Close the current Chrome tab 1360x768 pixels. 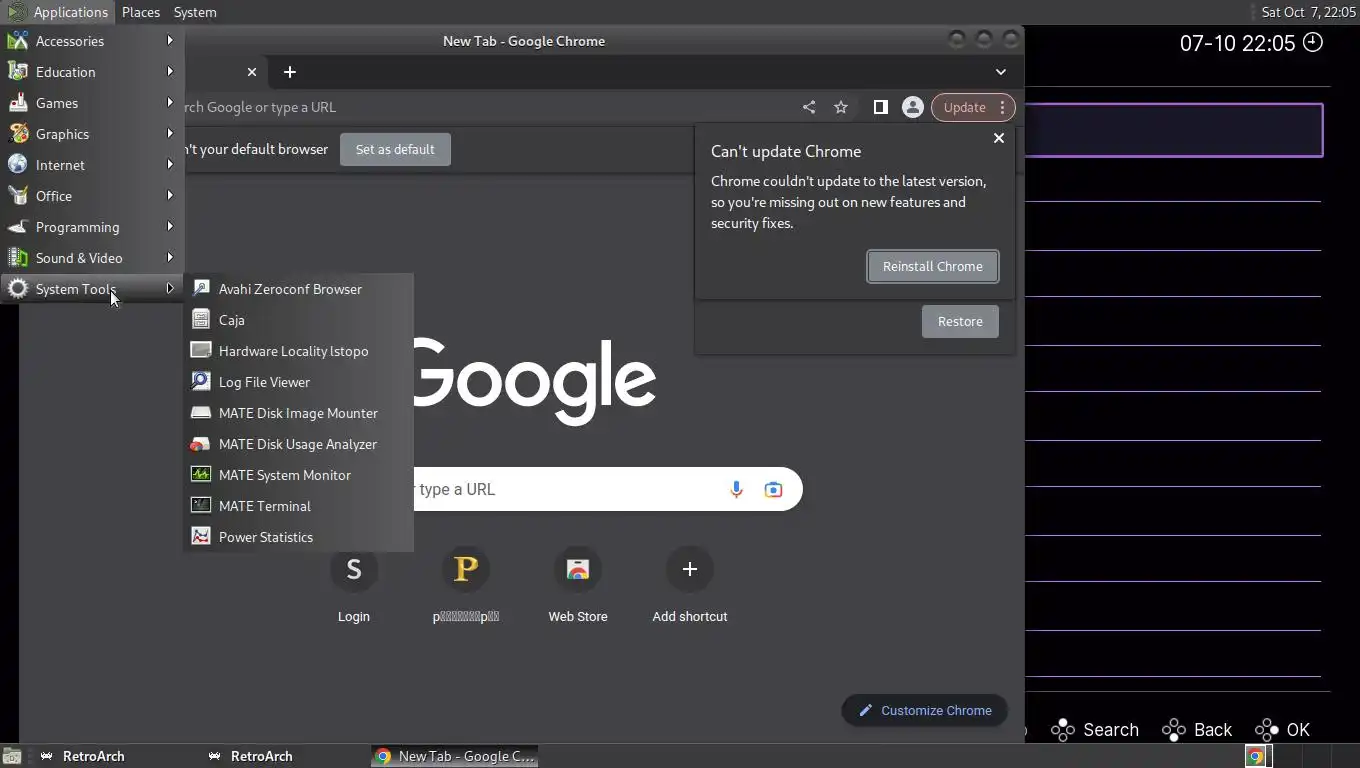[252, 72]
